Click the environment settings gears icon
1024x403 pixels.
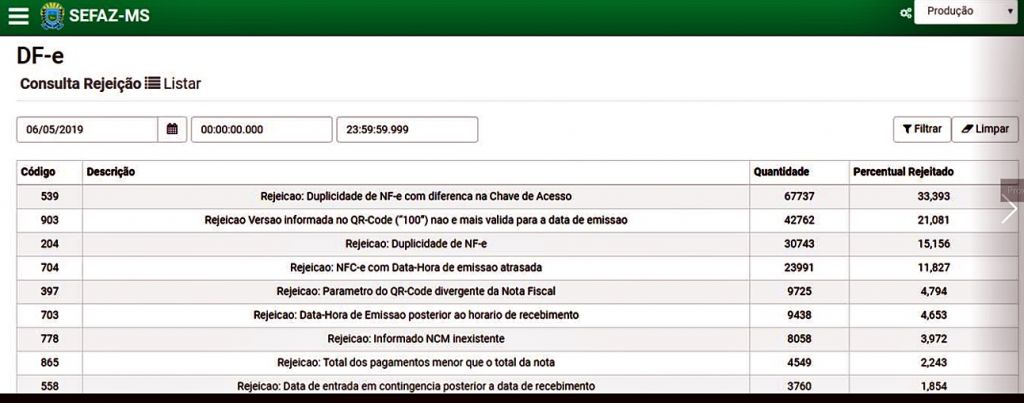905,13
